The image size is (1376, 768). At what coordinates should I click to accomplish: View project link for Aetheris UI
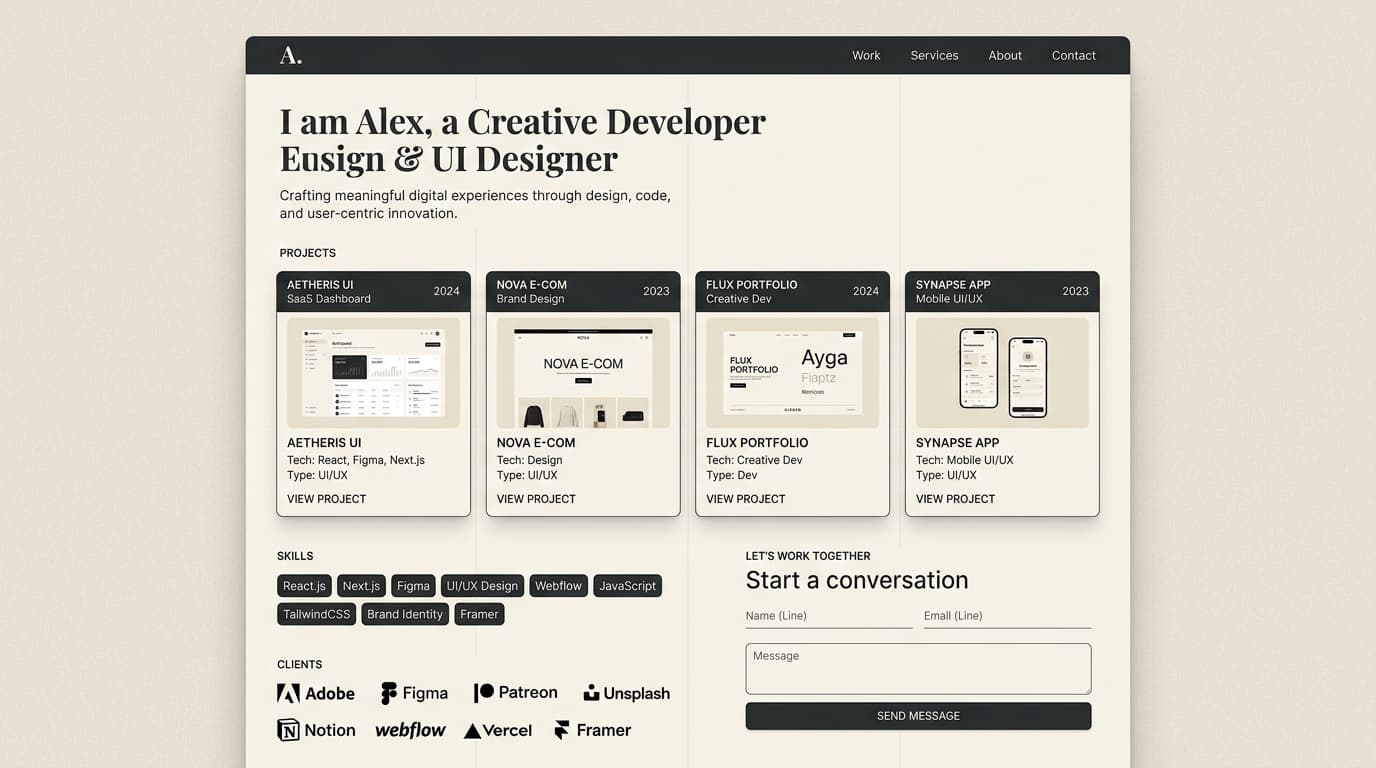tap(327, 499)
